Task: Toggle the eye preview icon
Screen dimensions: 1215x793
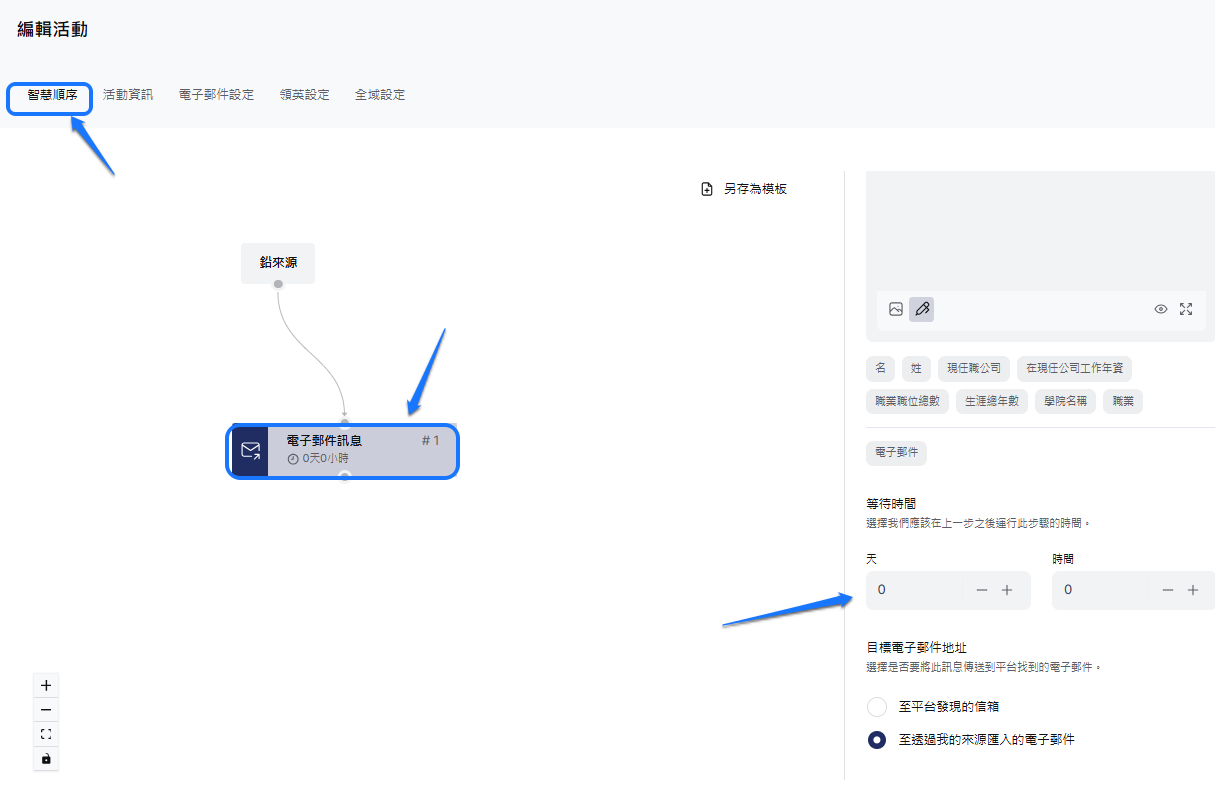Action: click(x=1160, y=309)
